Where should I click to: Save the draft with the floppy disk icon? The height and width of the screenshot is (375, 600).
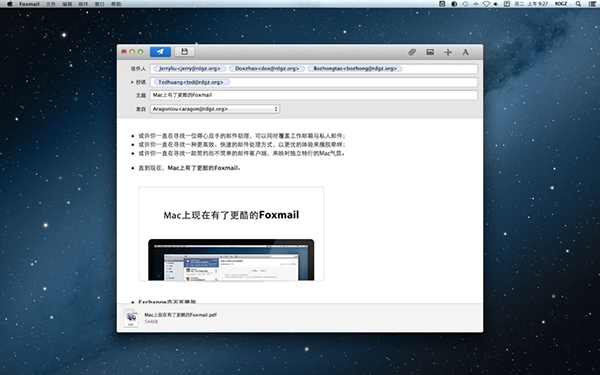click(x=184, y=52)
